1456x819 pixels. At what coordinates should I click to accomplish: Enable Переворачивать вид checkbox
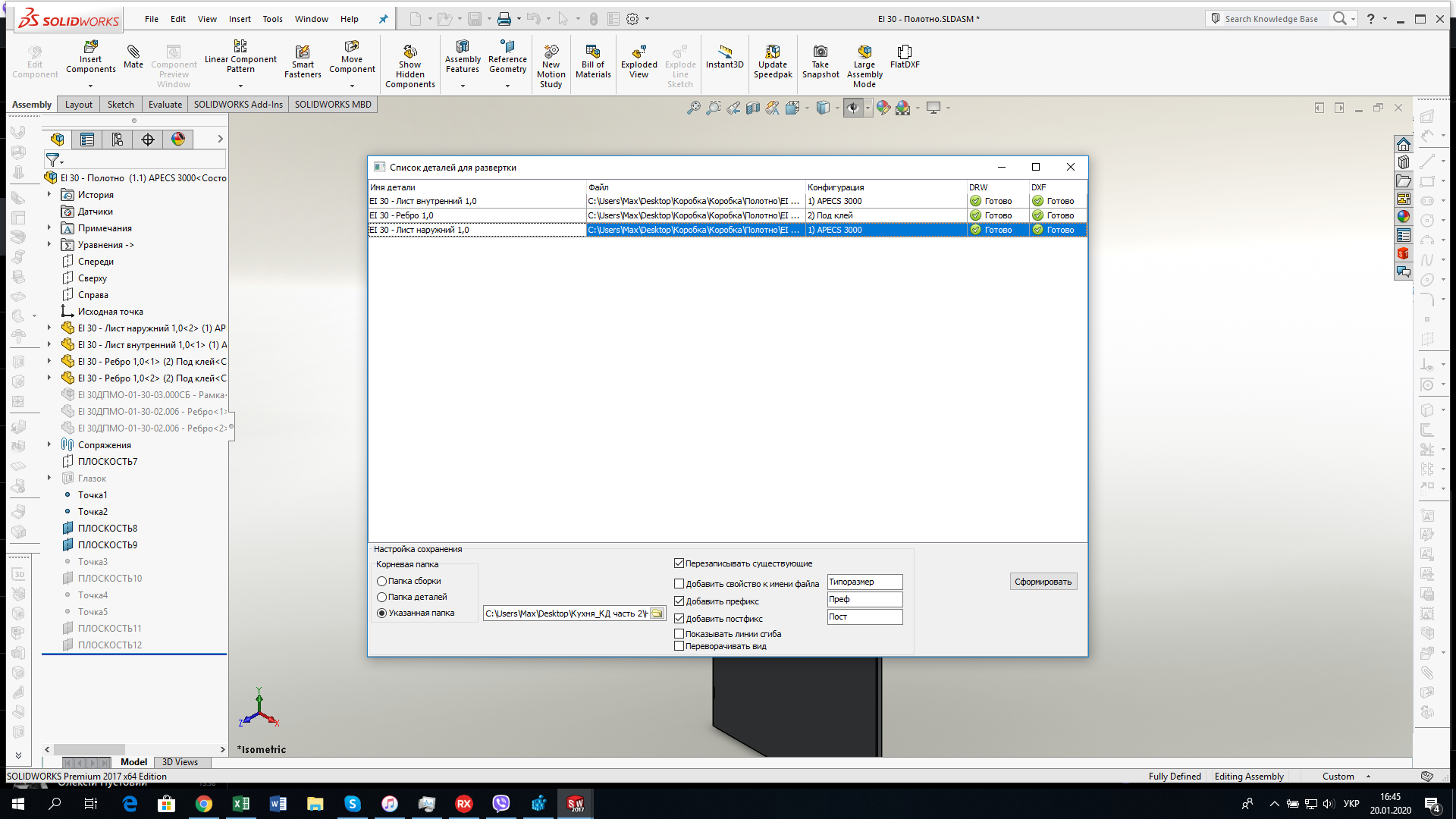coord(679,646)
